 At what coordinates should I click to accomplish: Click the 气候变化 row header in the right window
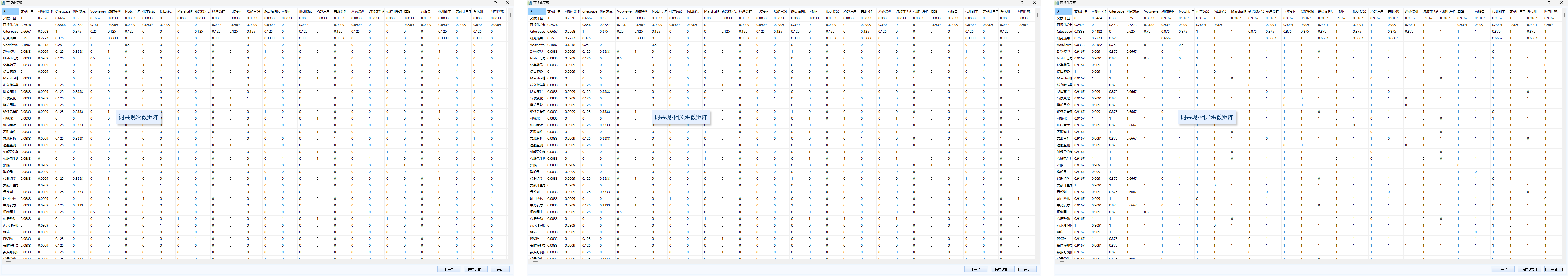tap(1064, 98)
